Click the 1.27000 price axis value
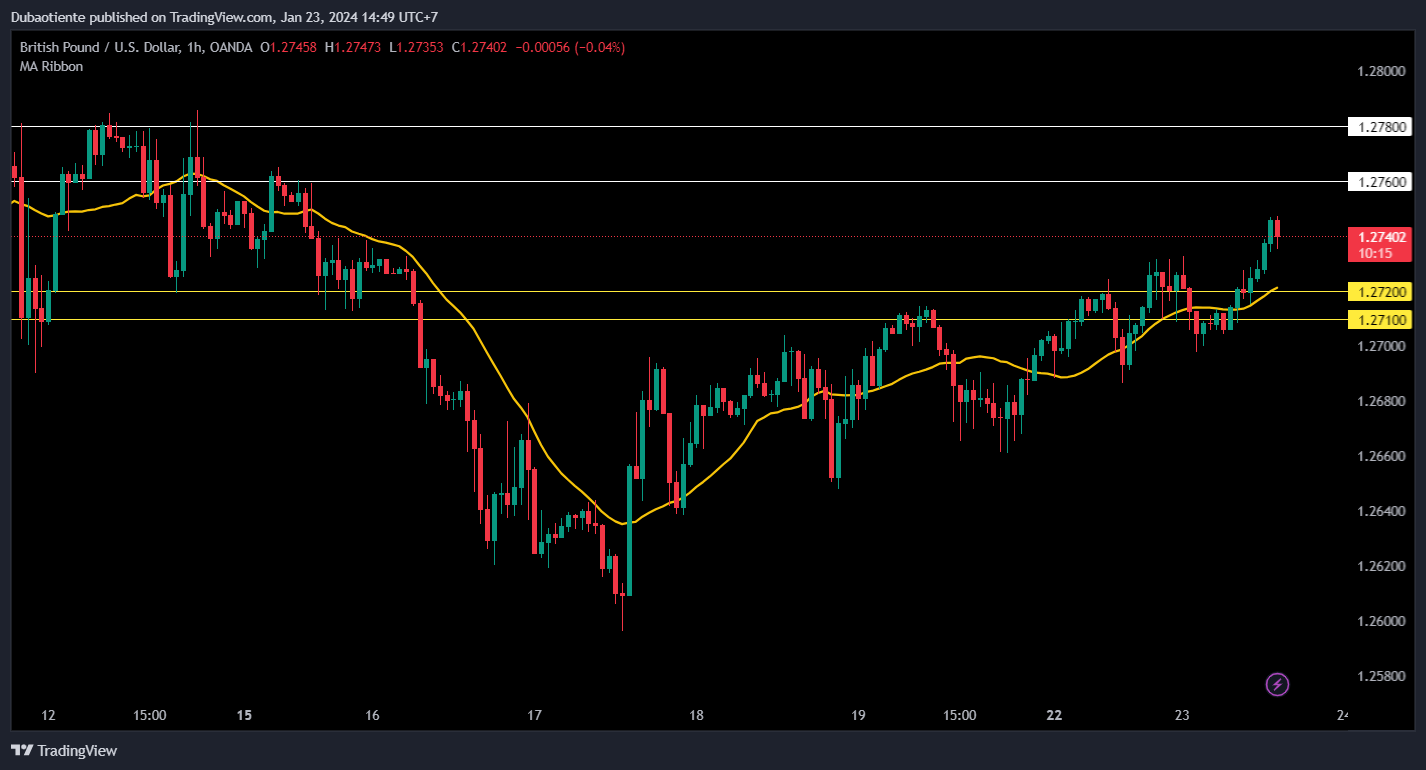The image size is (1426, 770). [x=1380, y=347]
